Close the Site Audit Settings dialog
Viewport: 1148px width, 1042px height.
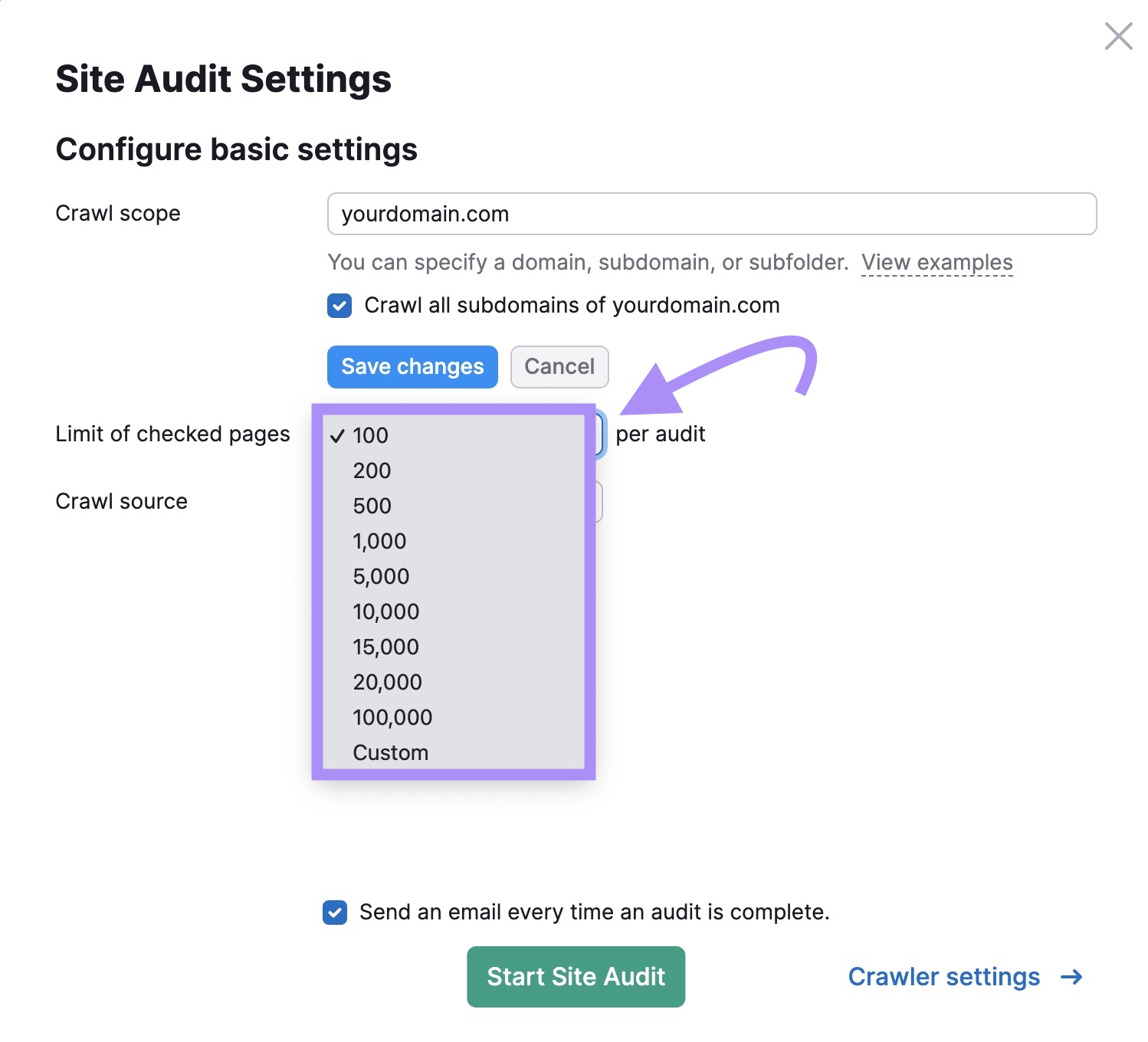(x=1118, y=36)
